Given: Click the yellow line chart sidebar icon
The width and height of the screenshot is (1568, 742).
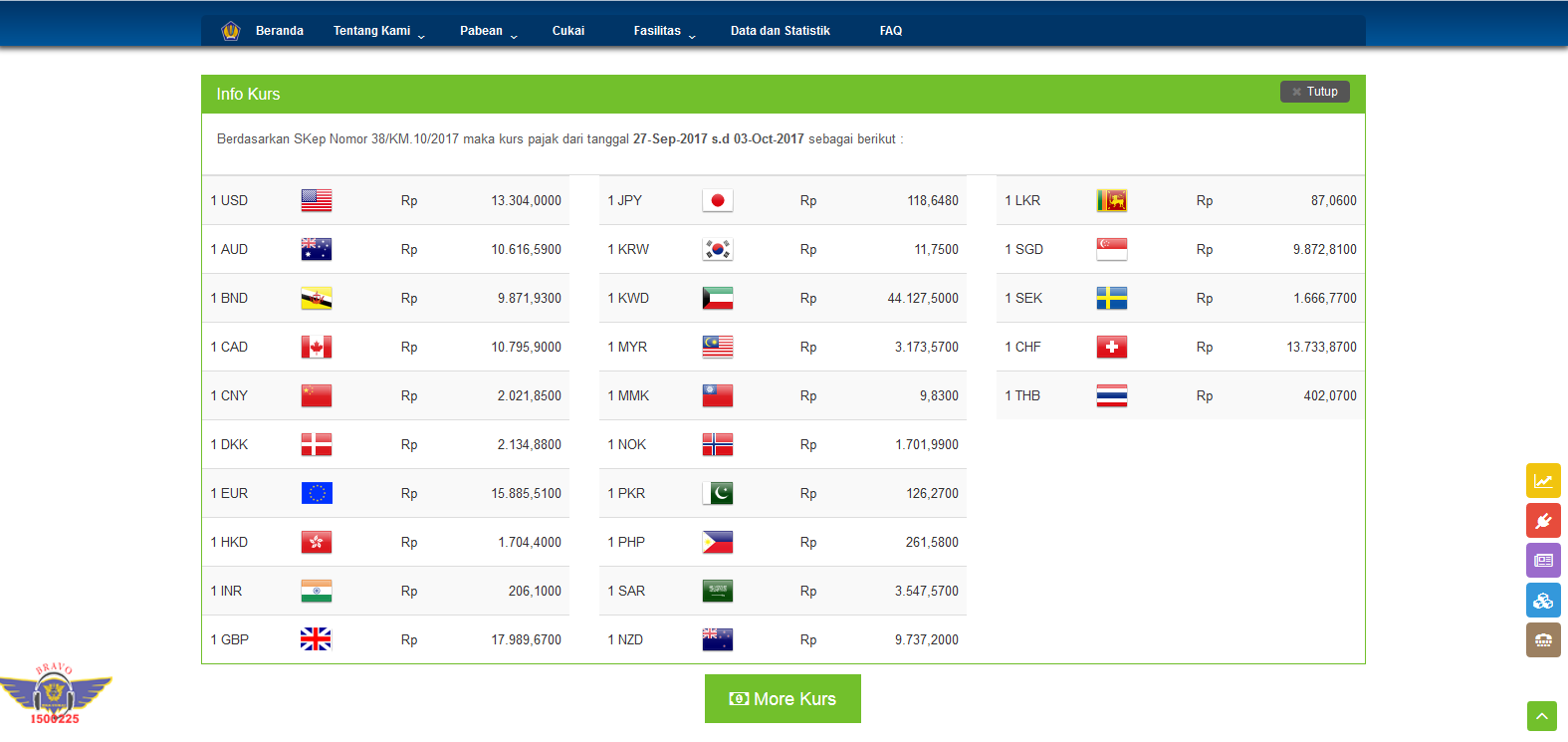Looking at the screenshot, I should 1543,480.
